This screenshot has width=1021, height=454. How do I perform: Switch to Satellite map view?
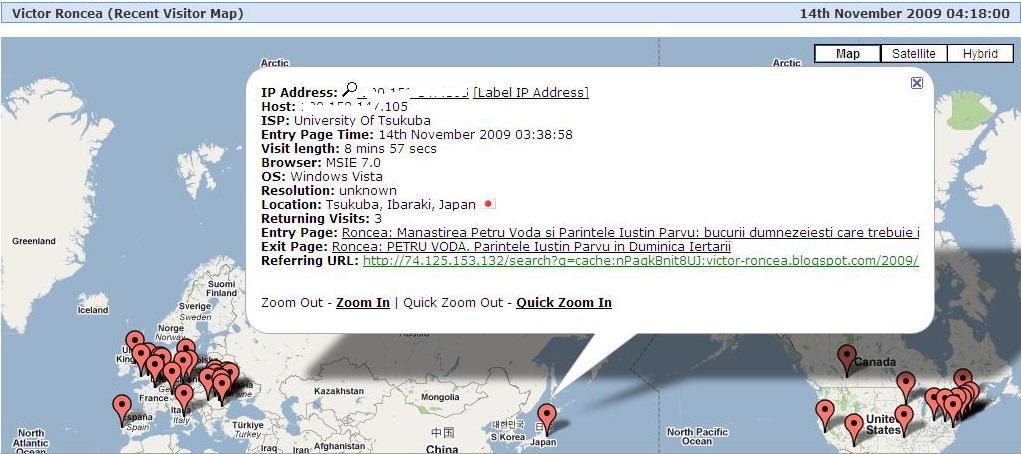pos(914,54)
